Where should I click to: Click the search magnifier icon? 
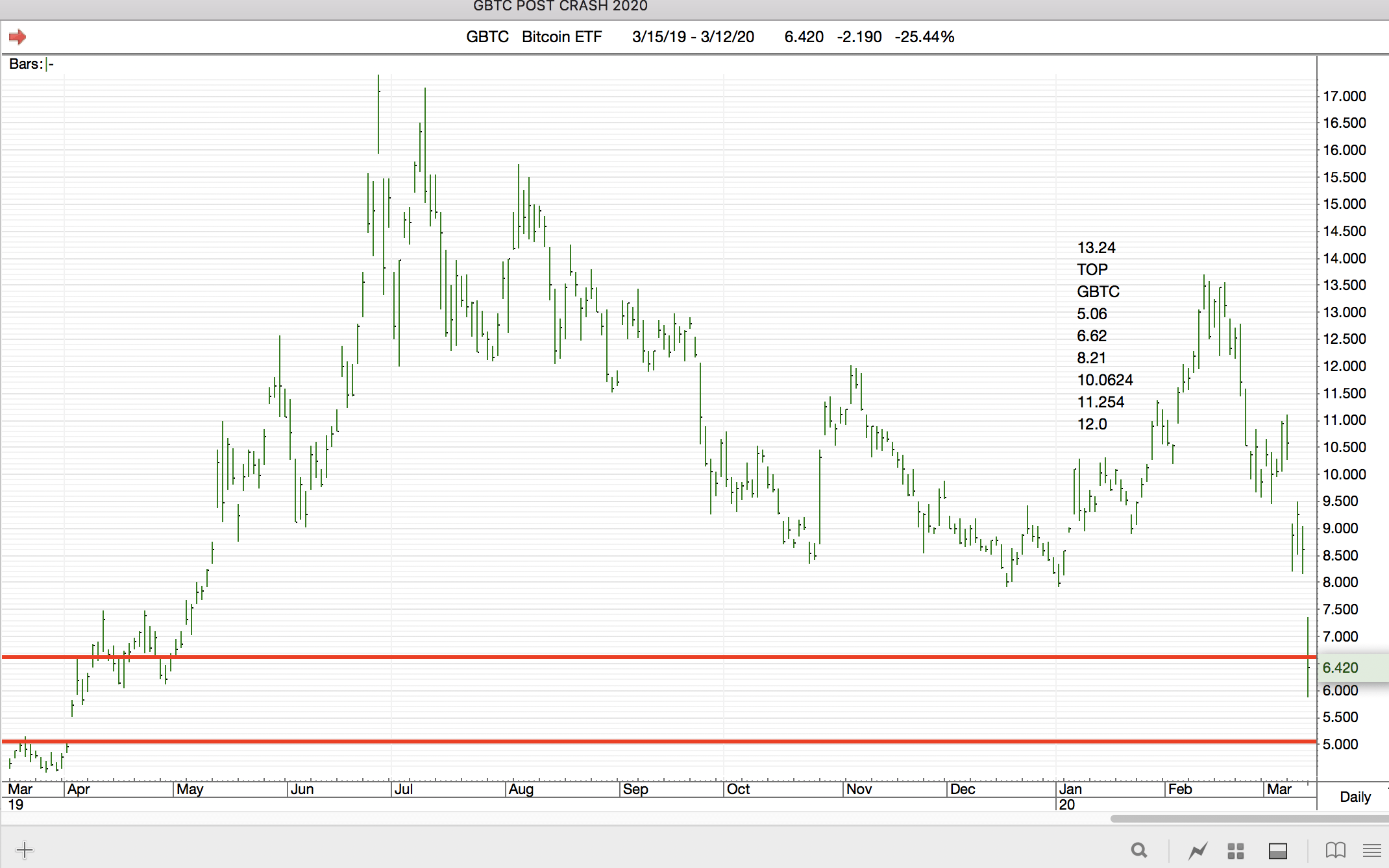point(1138,850)
